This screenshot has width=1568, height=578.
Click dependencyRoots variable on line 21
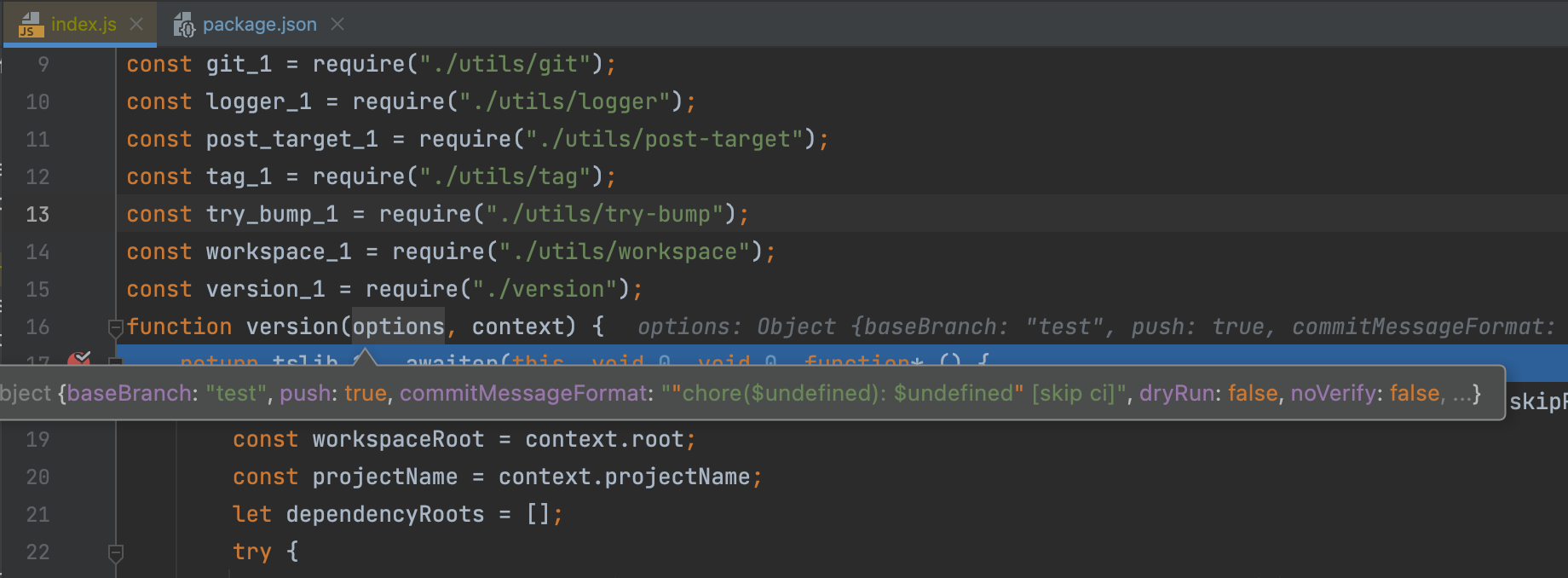point(384,514)
